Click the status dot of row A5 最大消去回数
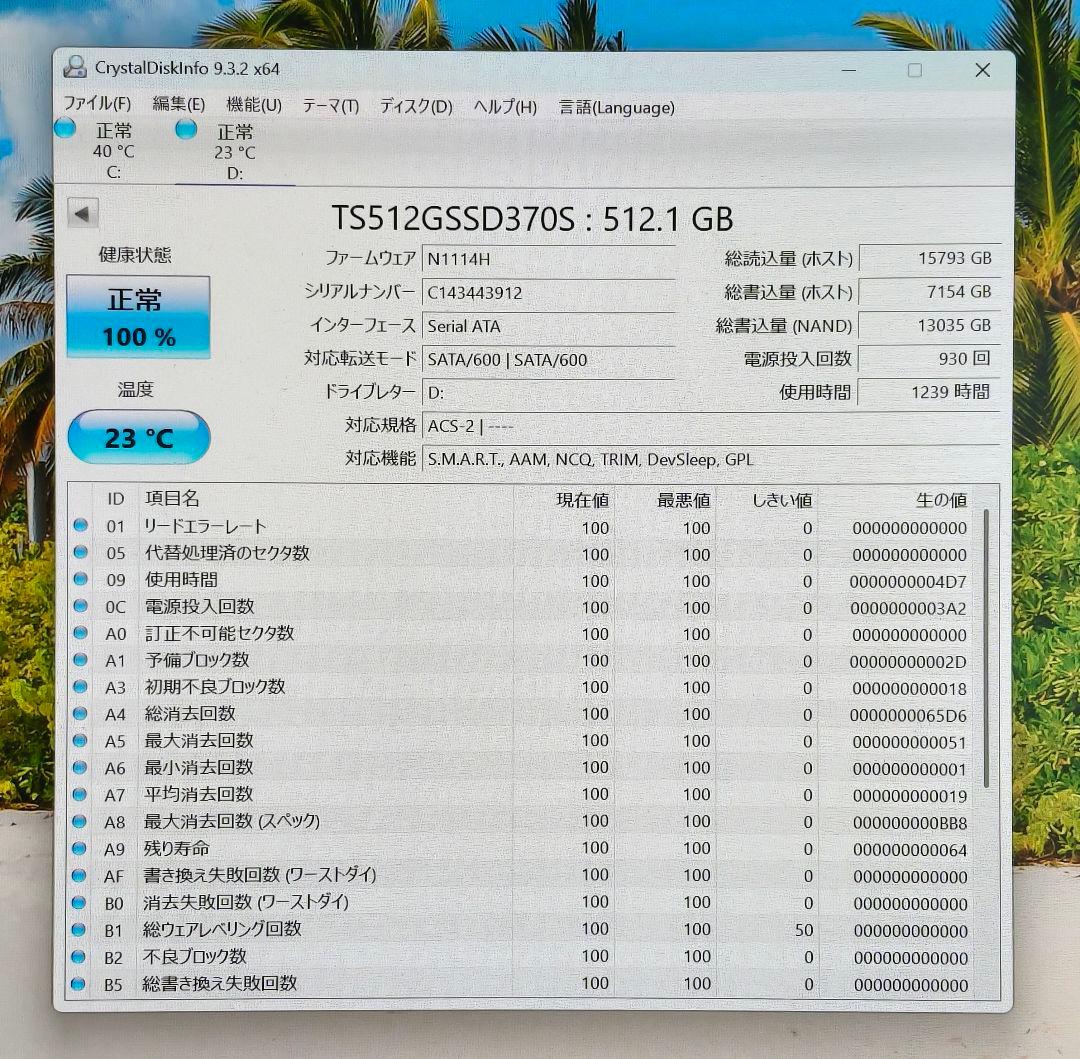1080x1059 pixels. (x=80, y=740)
